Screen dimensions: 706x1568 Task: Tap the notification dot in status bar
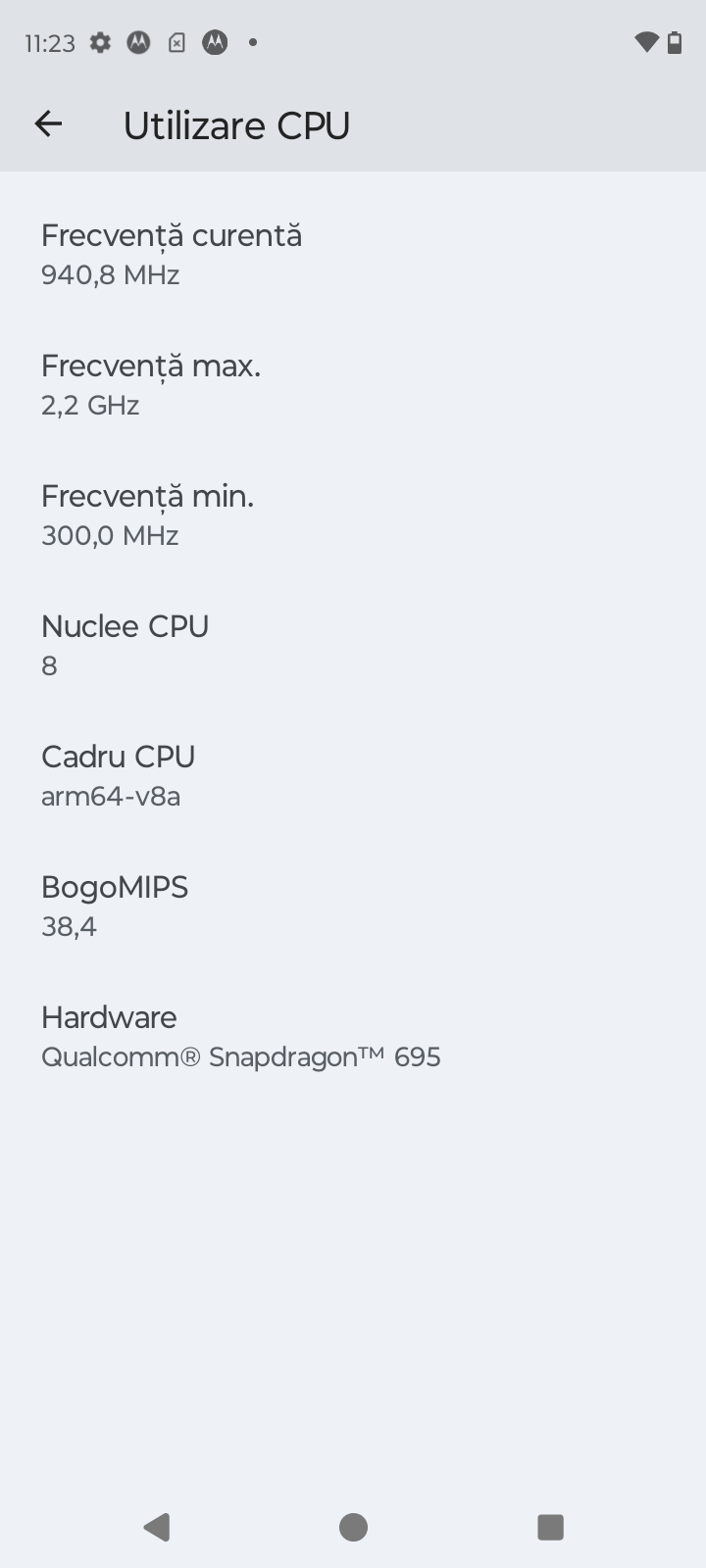[x=253, y=42]
